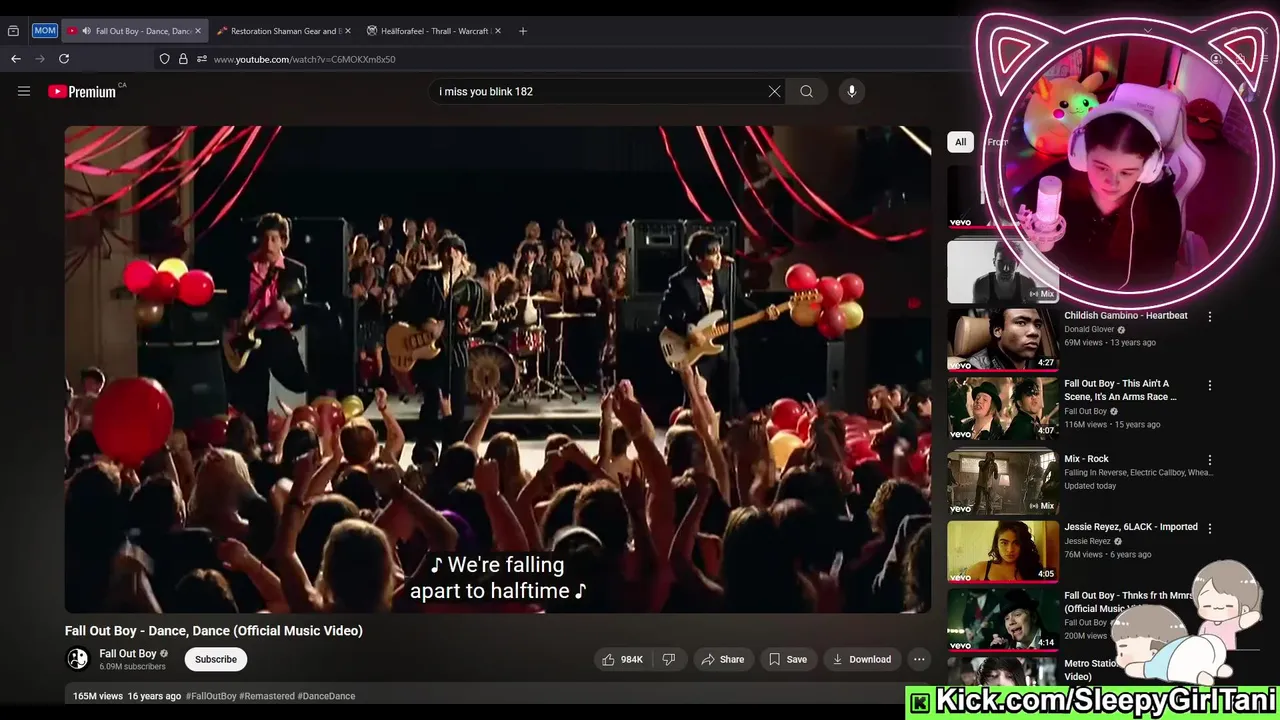Mute the Fall Out Boy tab audio icon

[x=86, y=31]
